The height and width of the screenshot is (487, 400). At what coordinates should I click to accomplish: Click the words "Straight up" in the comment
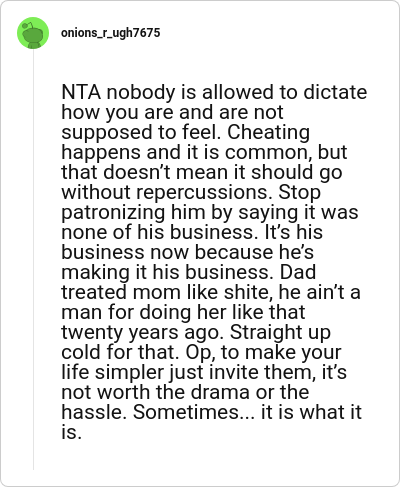click(280, 332)
